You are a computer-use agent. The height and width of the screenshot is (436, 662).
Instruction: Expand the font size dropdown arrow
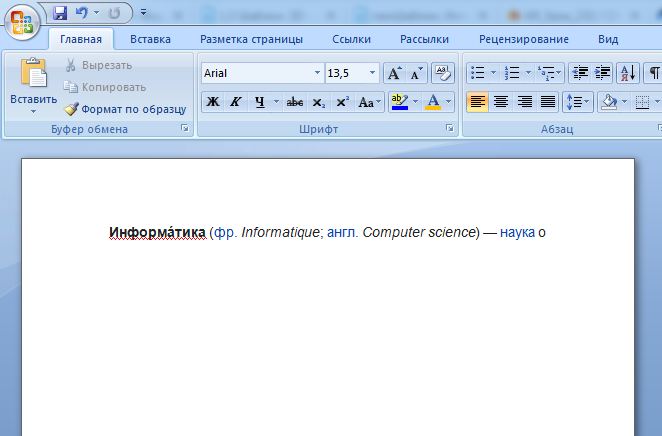372,73
